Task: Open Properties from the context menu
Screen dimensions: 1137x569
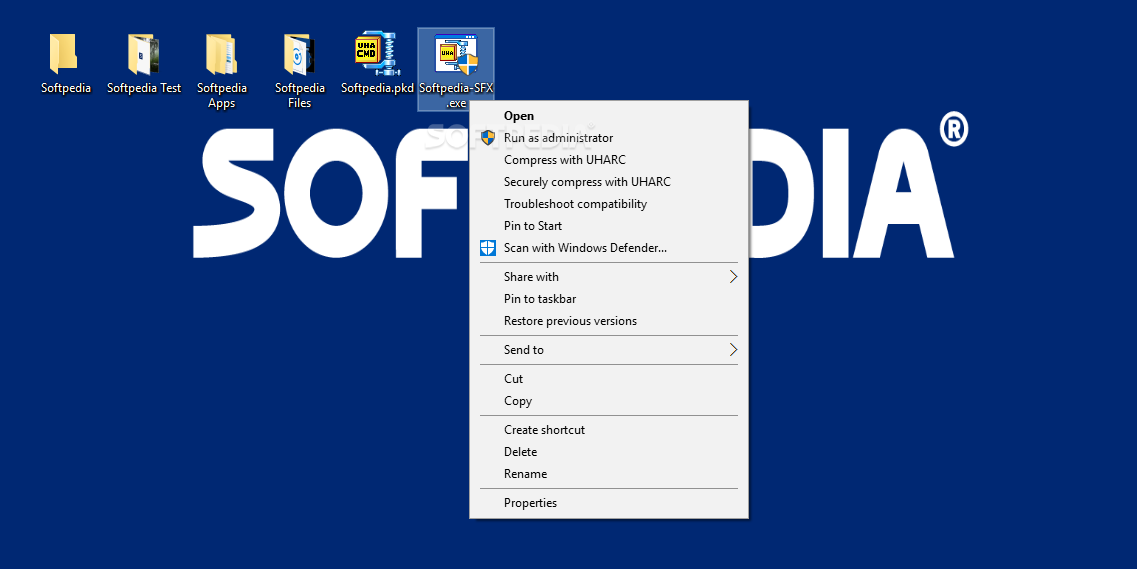Action: [609, 503]
